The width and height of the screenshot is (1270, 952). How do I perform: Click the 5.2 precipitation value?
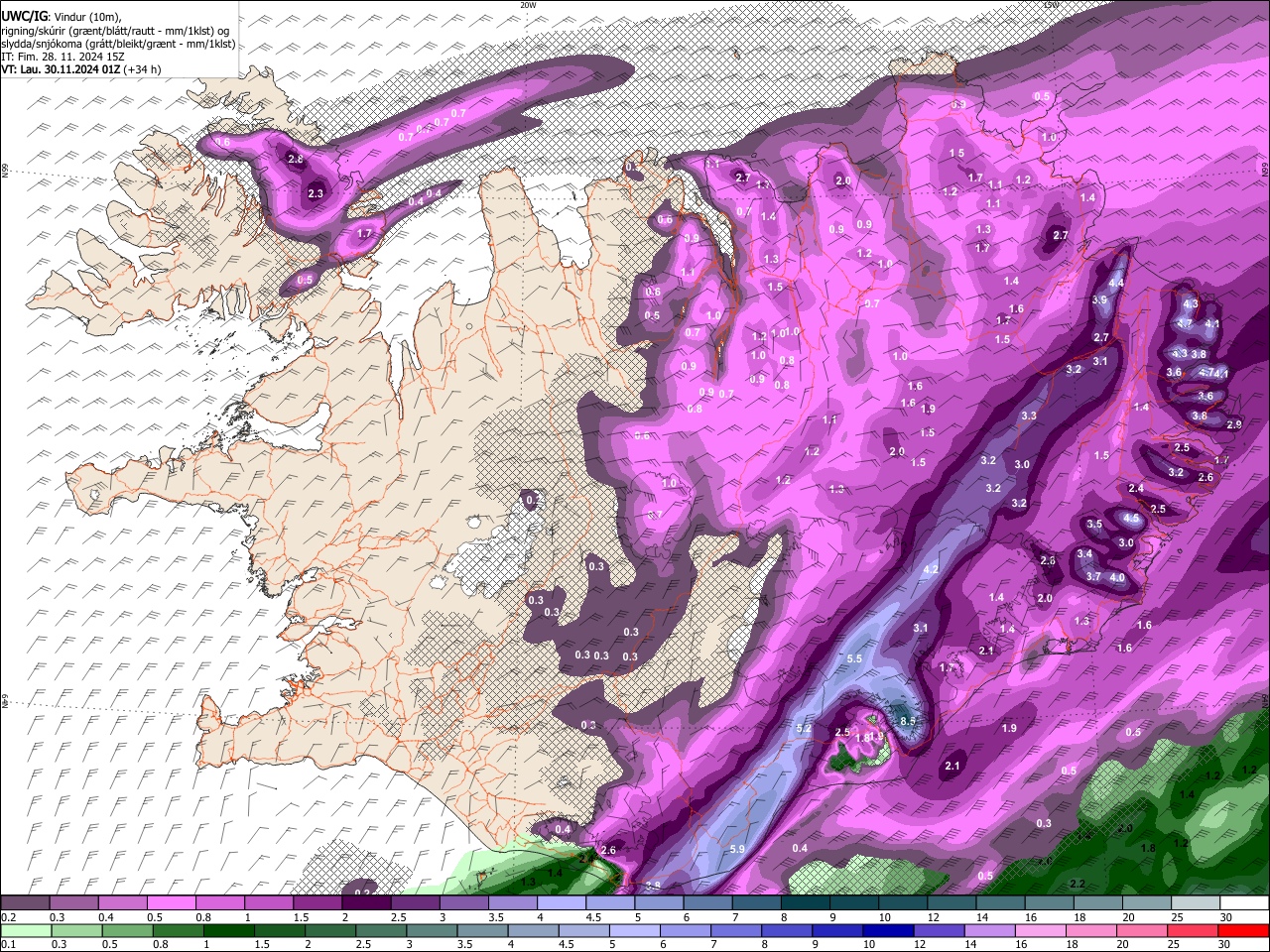[804, 729]
